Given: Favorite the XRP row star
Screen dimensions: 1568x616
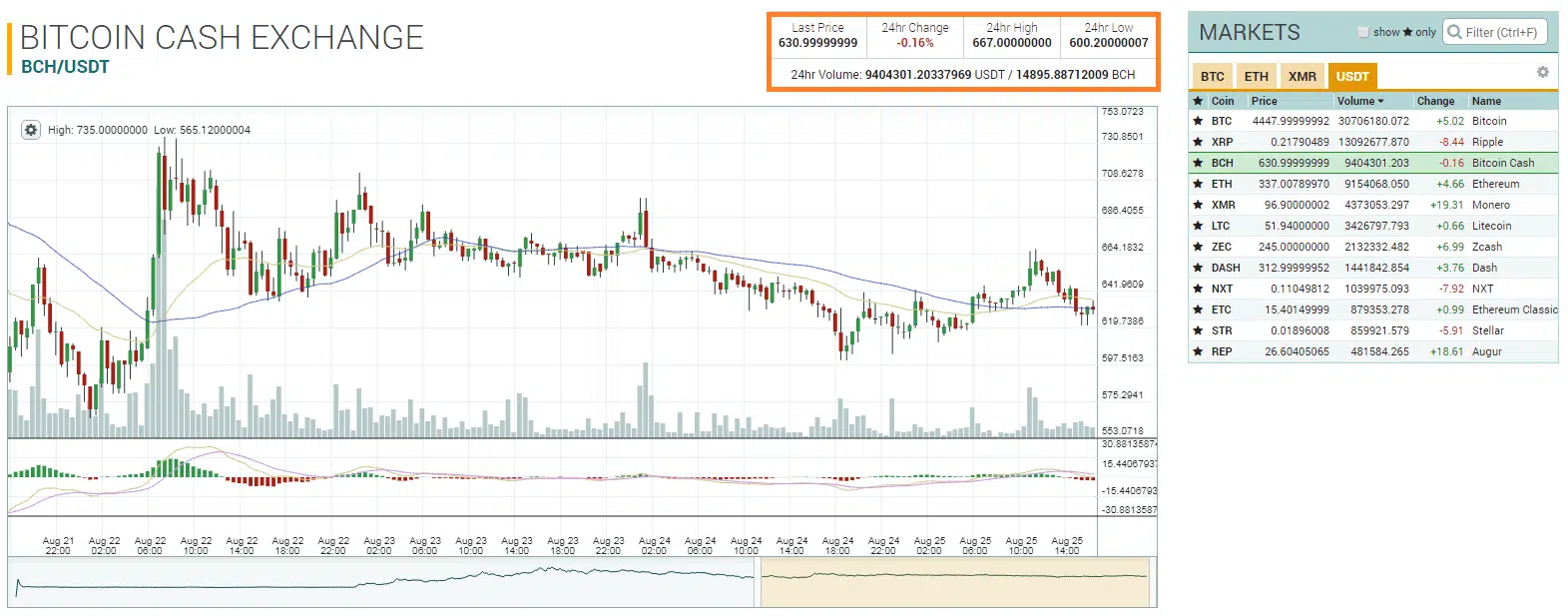Looking at the screenshot, I should (1198, 142).
